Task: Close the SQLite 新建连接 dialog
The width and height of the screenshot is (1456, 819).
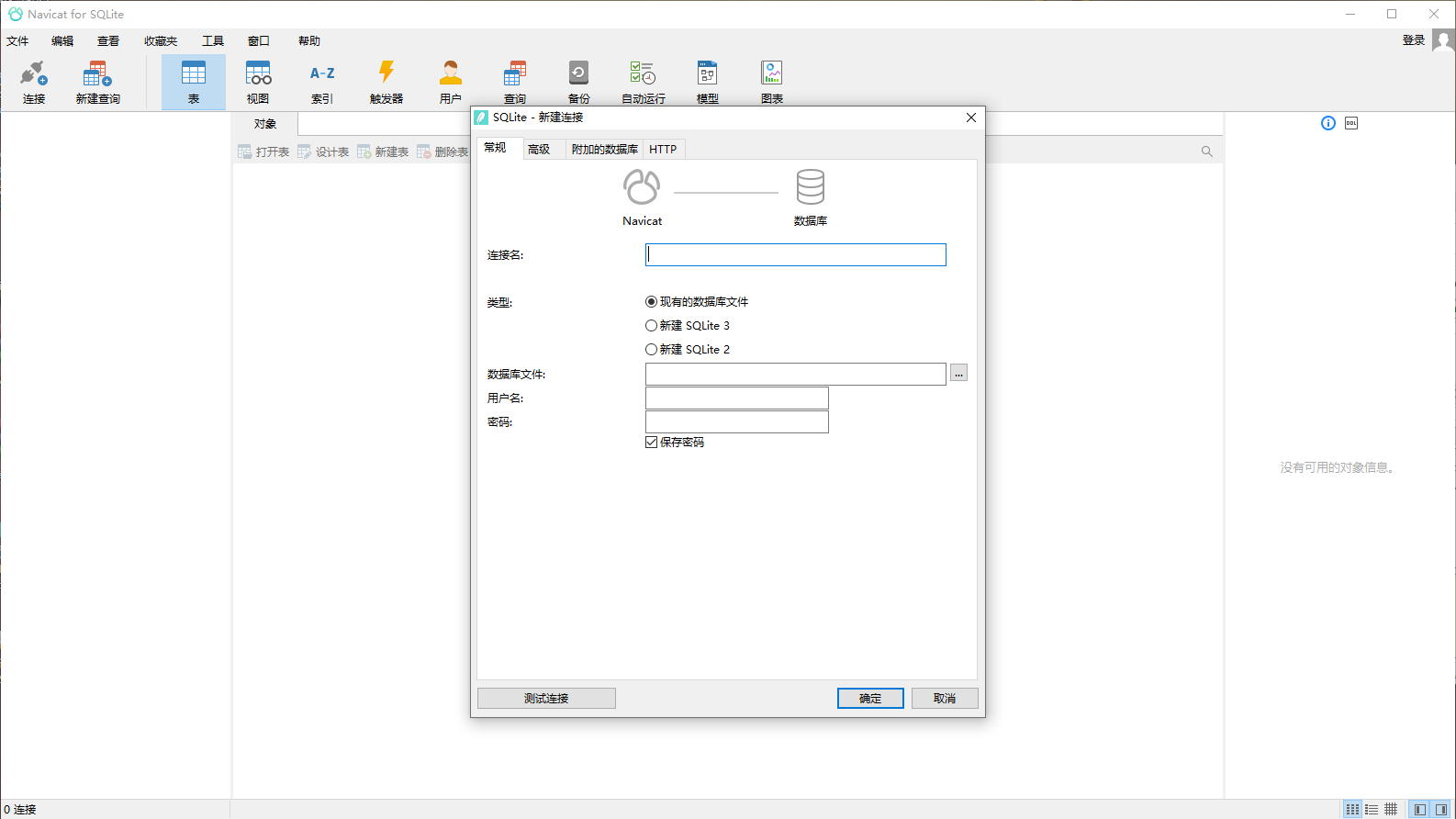Action: (971, 118)
